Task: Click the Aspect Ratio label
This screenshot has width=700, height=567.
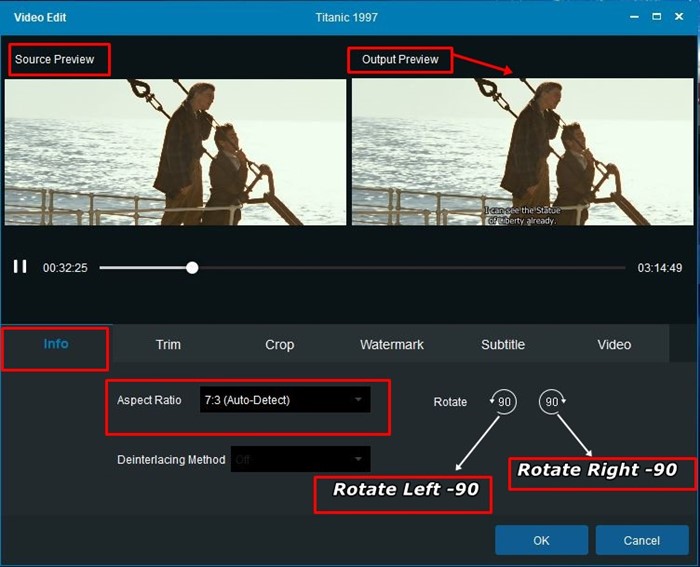Action: tap(149, 400)
